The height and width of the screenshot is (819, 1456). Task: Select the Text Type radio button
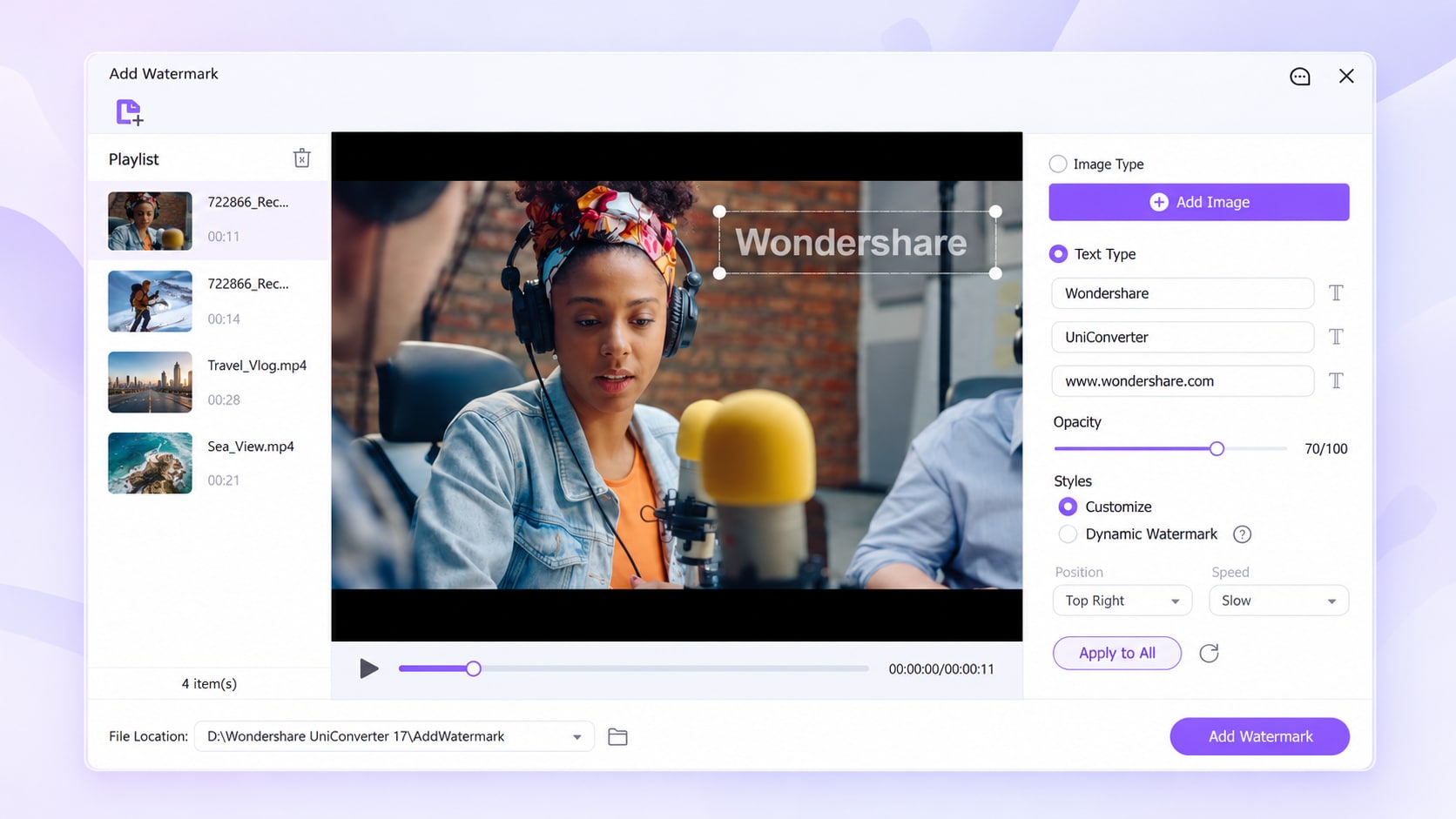point(1058,254)
